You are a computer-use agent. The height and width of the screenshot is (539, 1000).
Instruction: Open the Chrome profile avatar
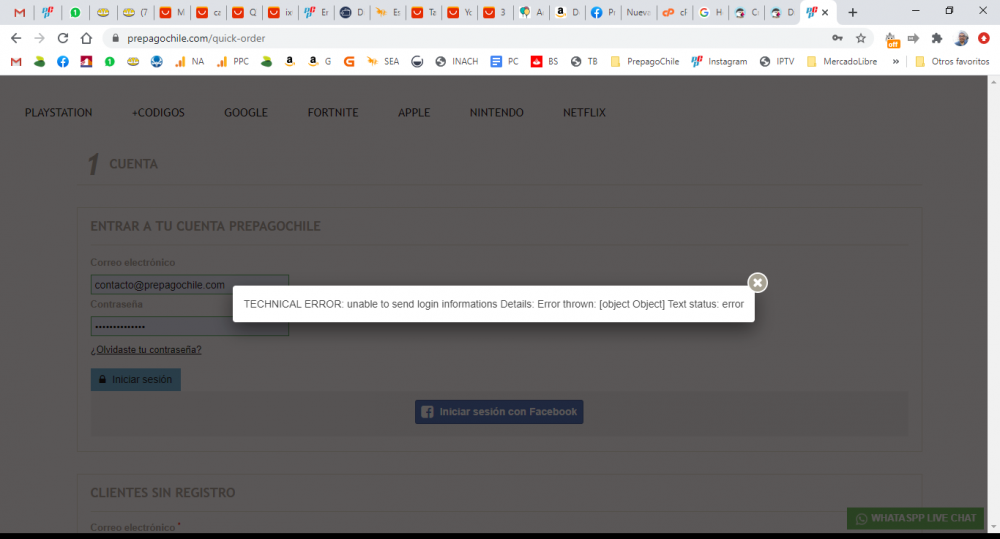(x=961, y=38)
